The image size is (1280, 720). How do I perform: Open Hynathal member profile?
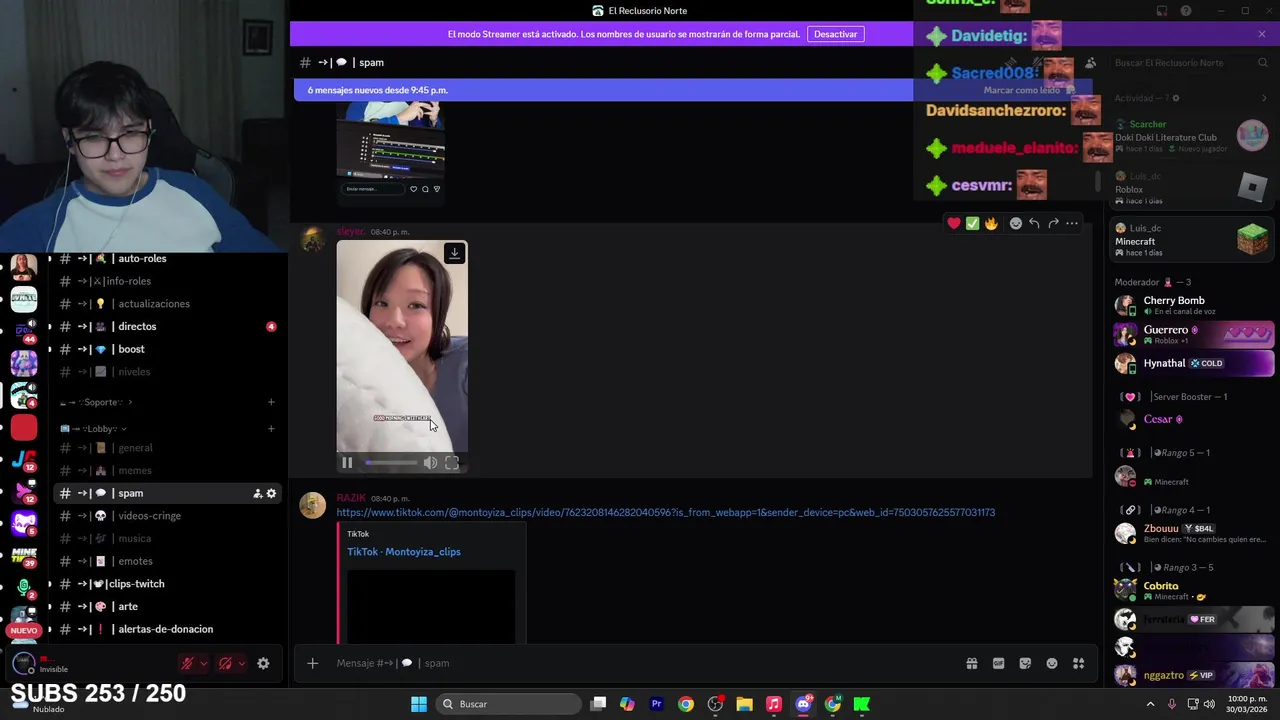coord(1192,363)
